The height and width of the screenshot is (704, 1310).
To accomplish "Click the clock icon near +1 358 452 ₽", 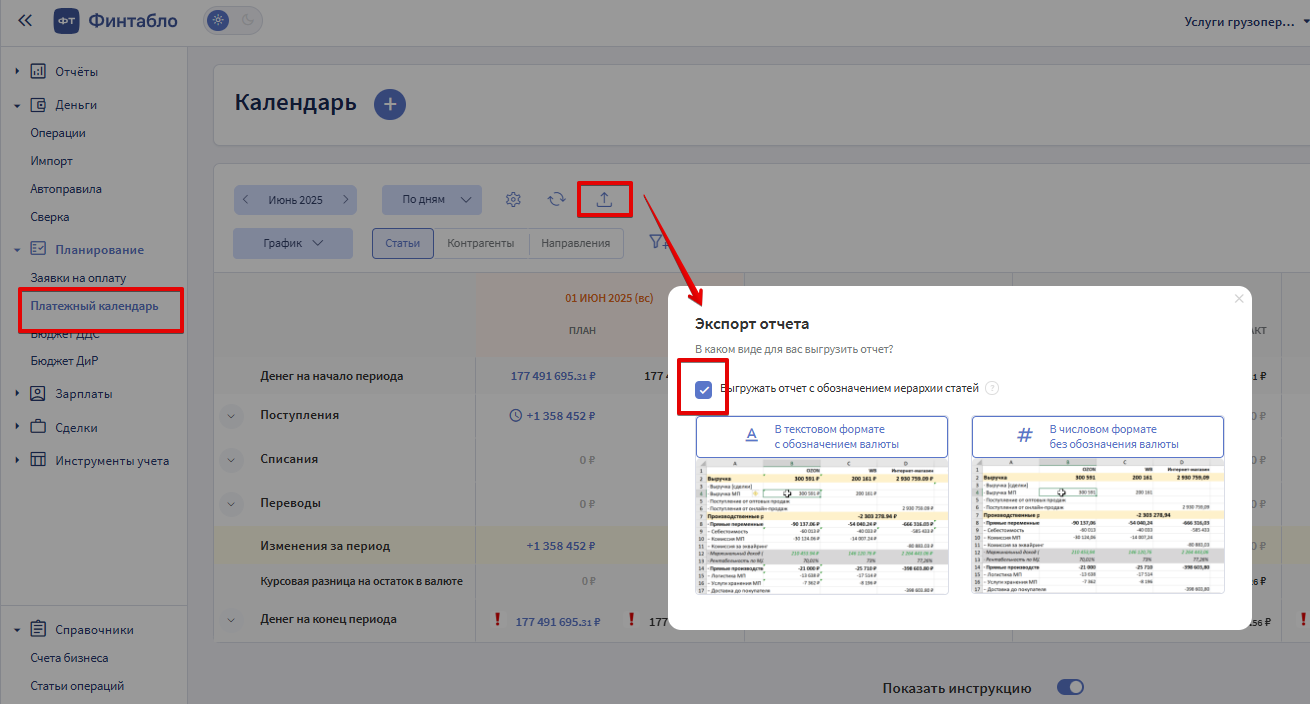I will click(x=515, y=415).
